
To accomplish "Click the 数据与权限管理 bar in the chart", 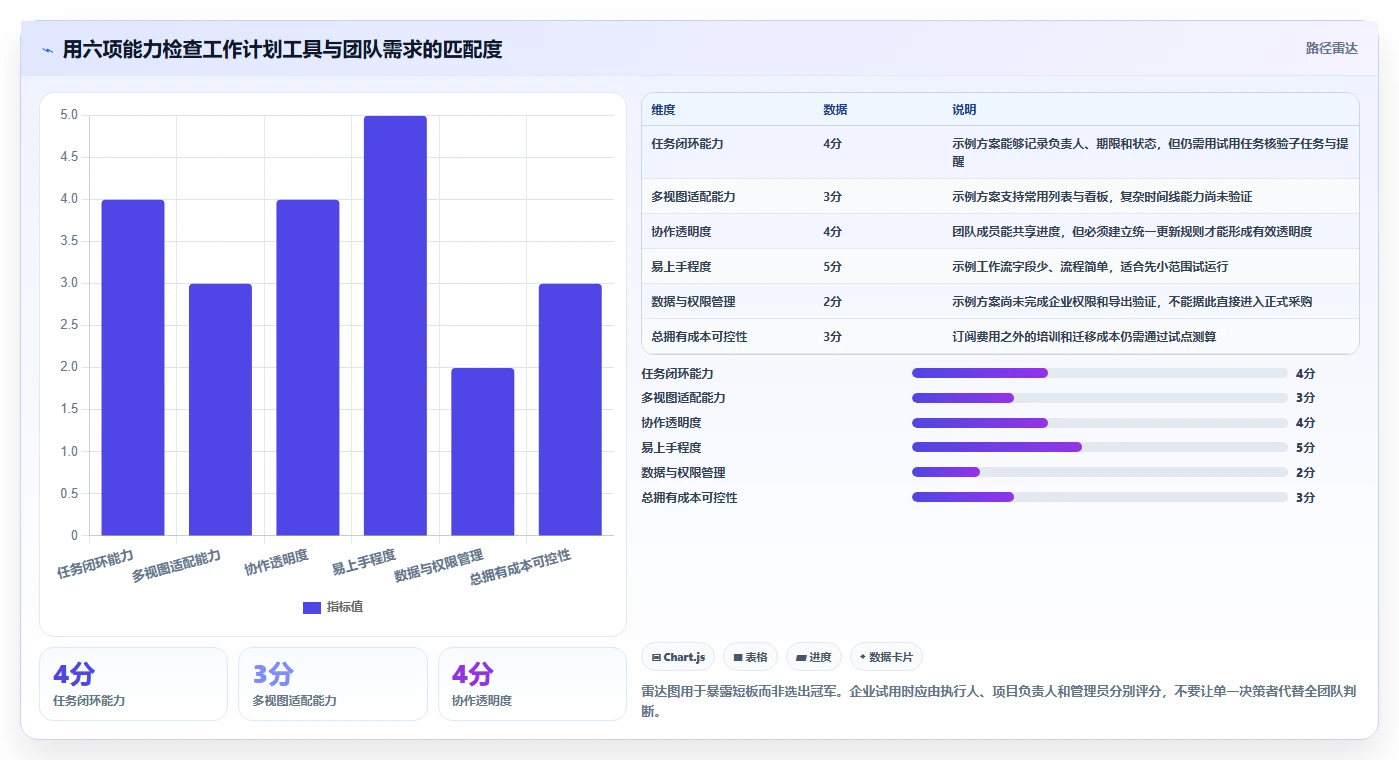I will pyautogui.click(x=483, y=451).
